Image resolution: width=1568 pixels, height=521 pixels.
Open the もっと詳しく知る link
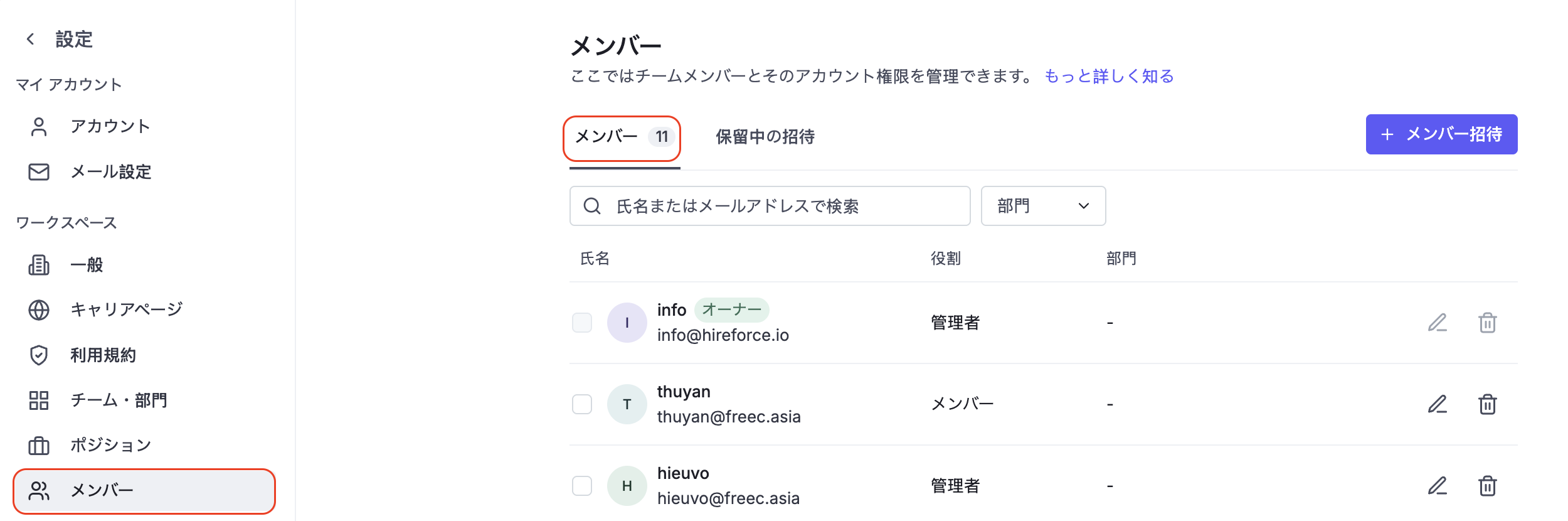[x=1109, y=77]
